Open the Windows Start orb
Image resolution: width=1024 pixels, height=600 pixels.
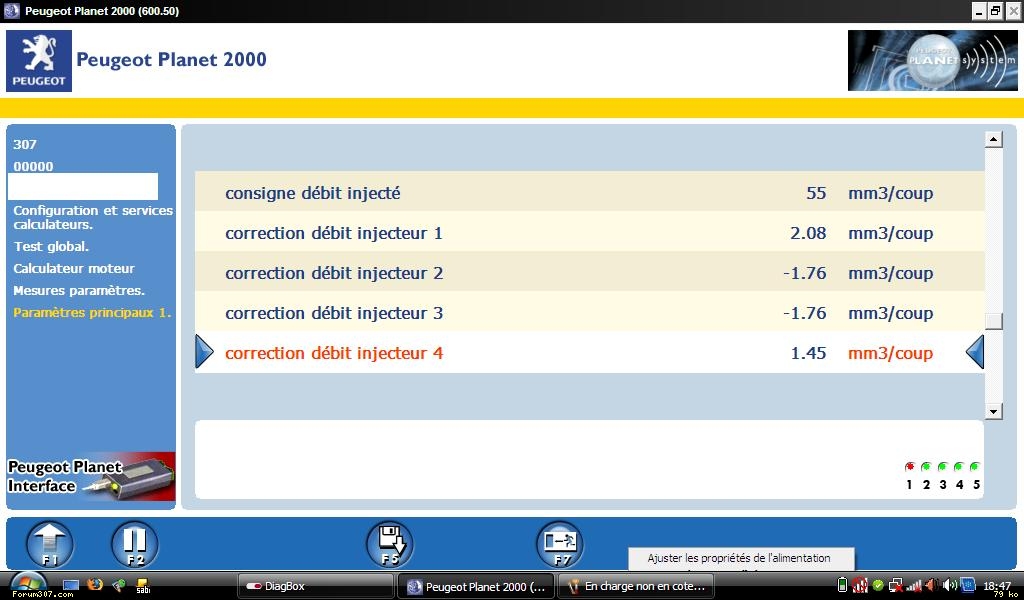(x=27, y=584)
